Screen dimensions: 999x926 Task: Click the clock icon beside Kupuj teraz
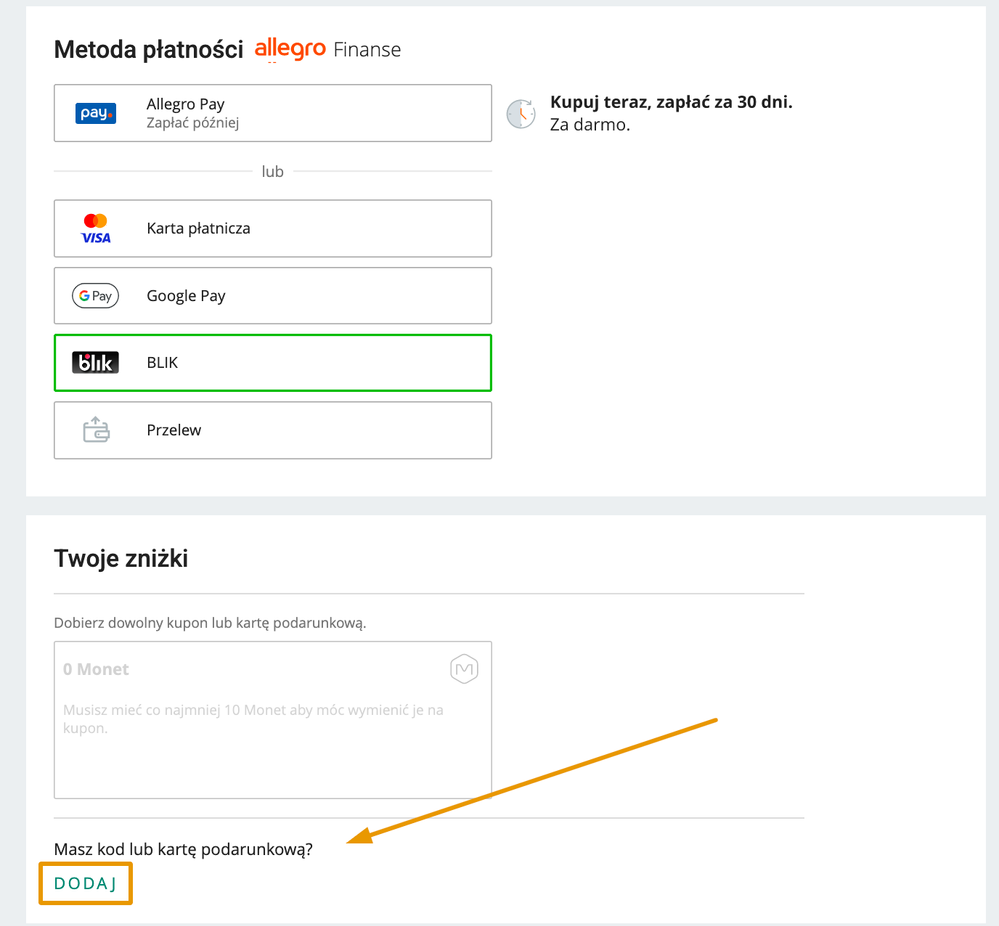coord(521,114)
